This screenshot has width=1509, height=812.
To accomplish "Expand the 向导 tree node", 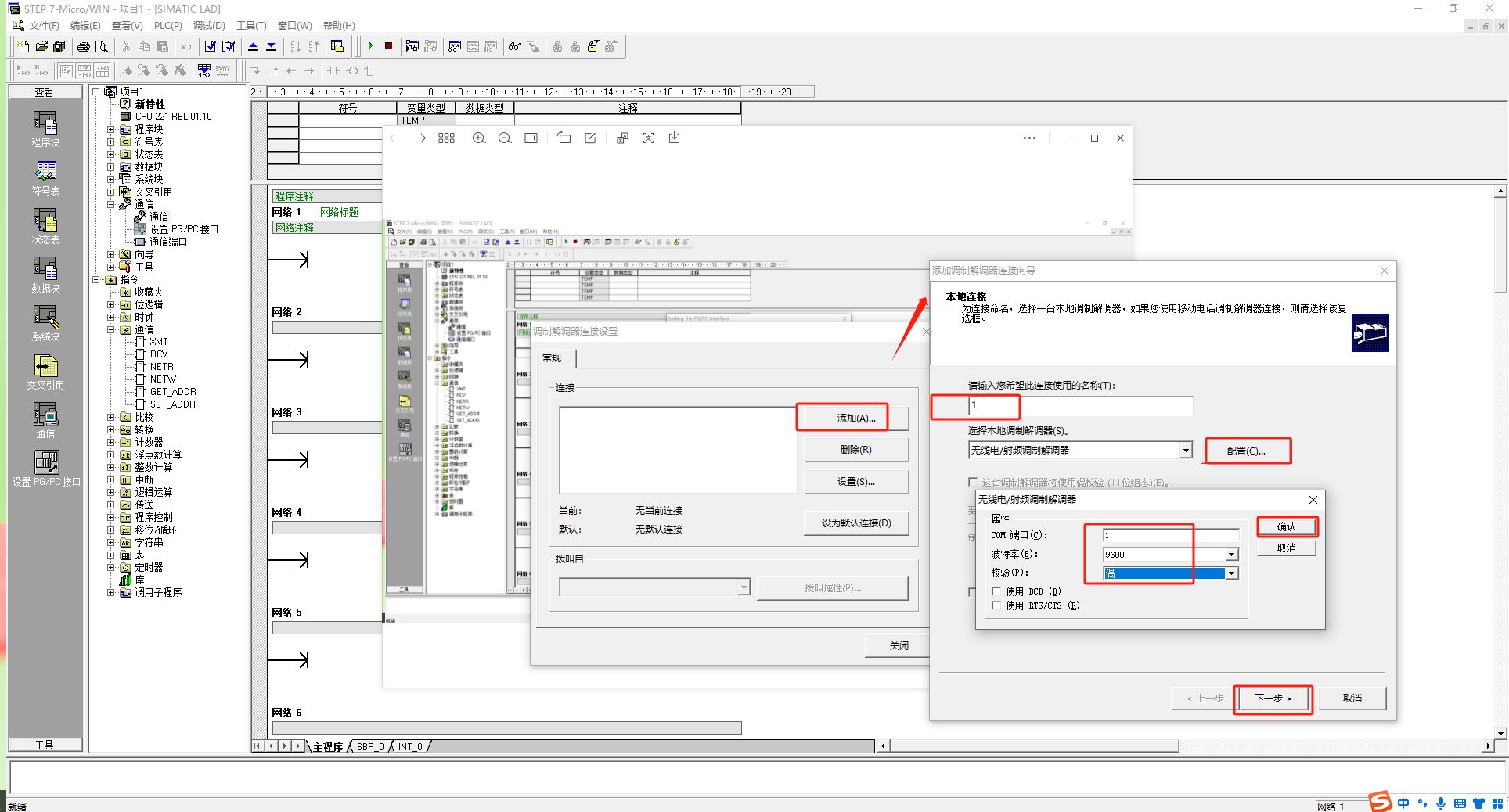I will click(111, 254).
